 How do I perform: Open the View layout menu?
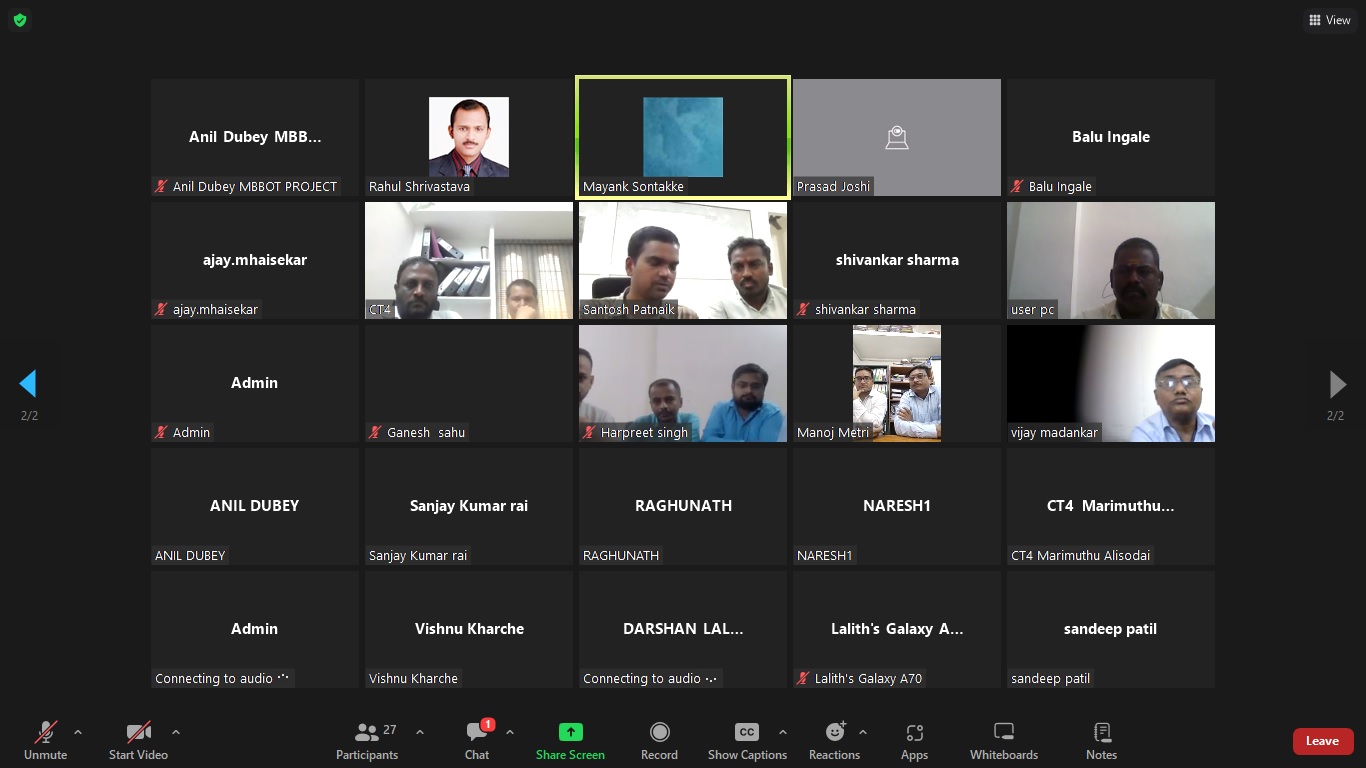point(1330,20)
